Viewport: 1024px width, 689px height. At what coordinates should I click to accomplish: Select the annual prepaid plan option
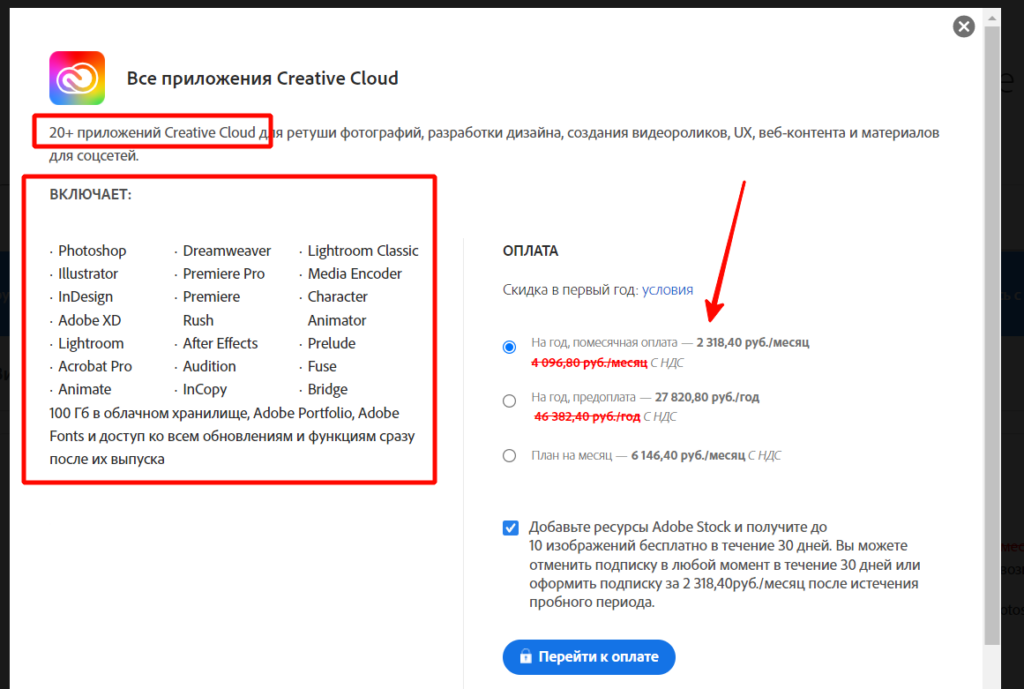[x=510, y=401]
